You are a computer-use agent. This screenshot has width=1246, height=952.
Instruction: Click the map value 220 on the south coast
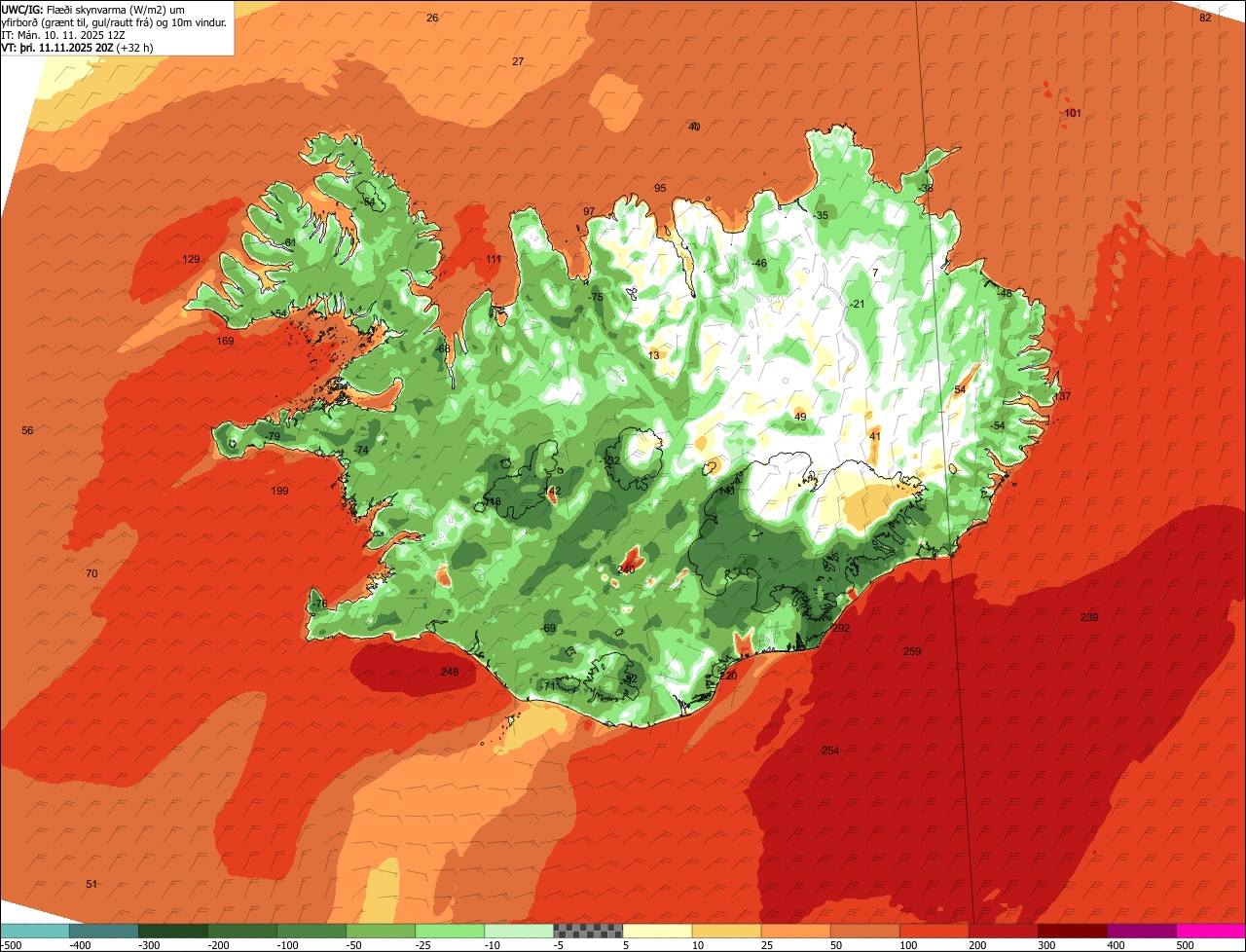coord(728,677)
